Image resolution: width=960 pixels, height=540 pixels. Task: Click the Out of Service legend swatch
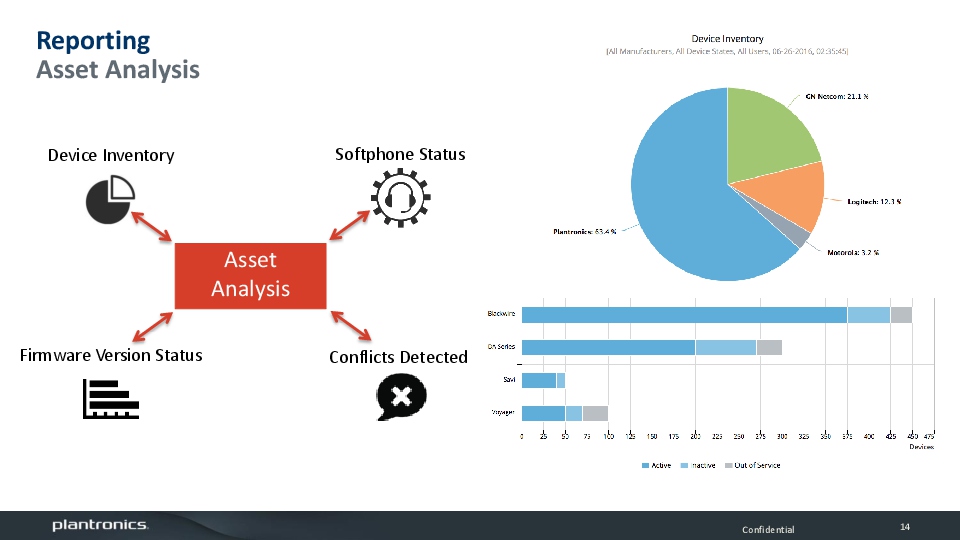tap(729, 466)
